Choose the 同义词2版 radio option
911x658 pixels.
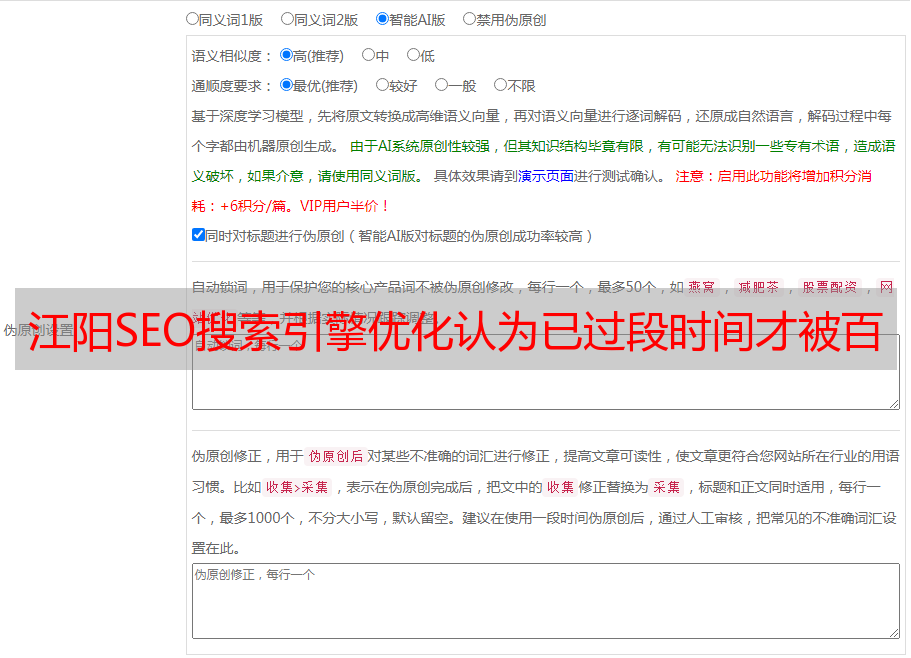[x=287, y=19]
